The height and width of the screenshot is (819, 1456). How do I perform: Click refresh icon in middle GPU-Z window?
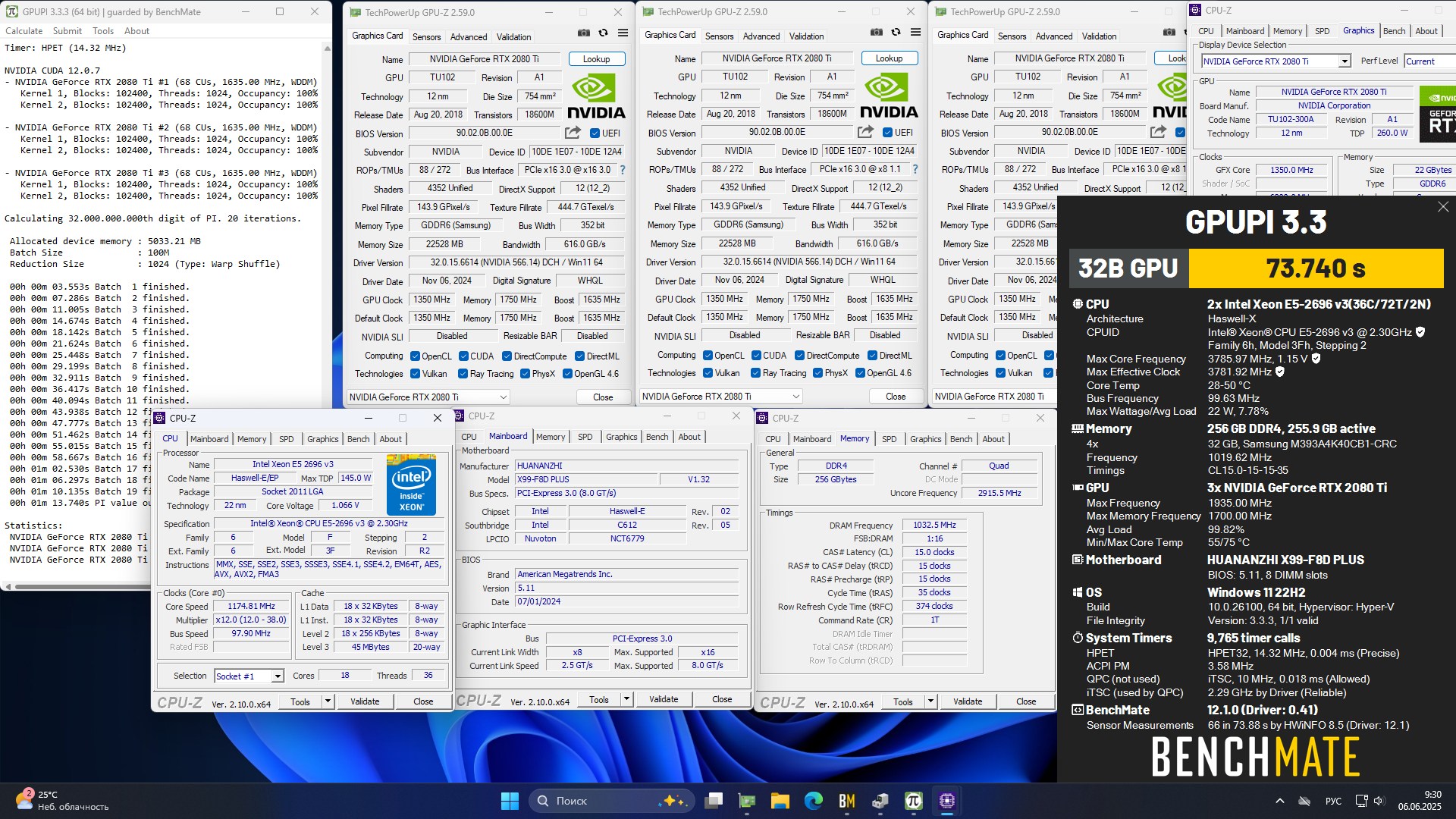[x=896, y=33]
